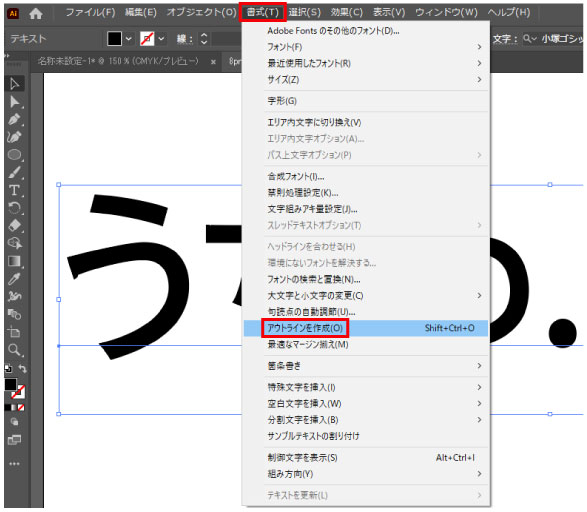Select the Artboard tool
This screenshot has height=512, width=587.
[15, 332]
